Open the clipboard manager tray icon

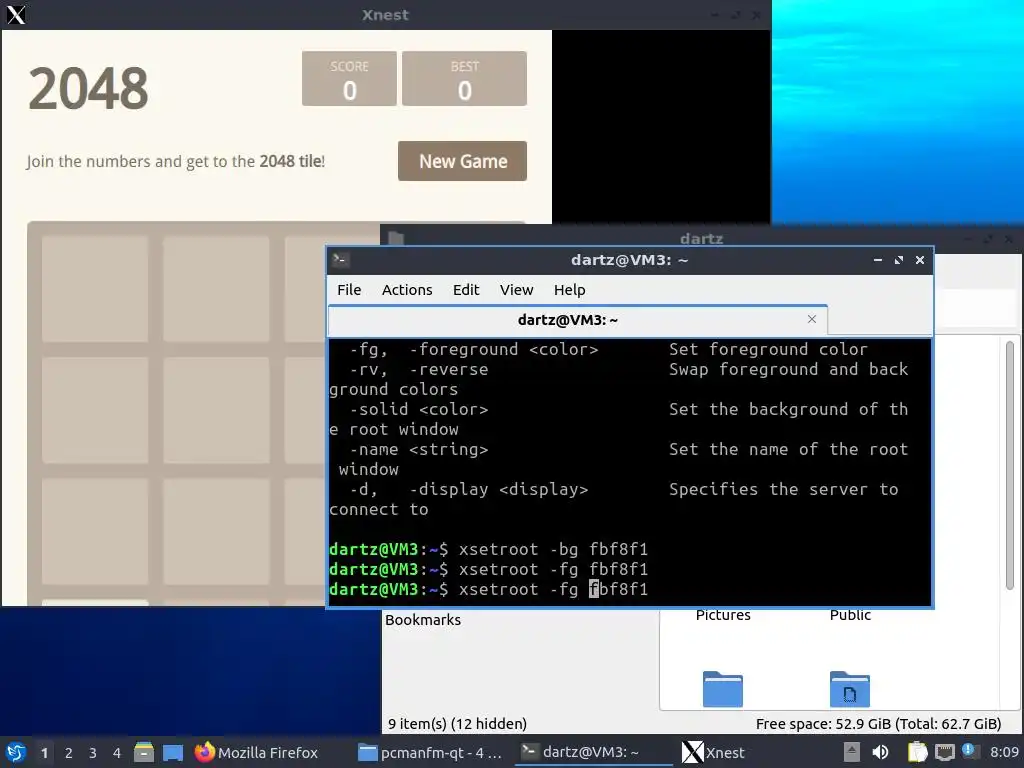[917, 752]
